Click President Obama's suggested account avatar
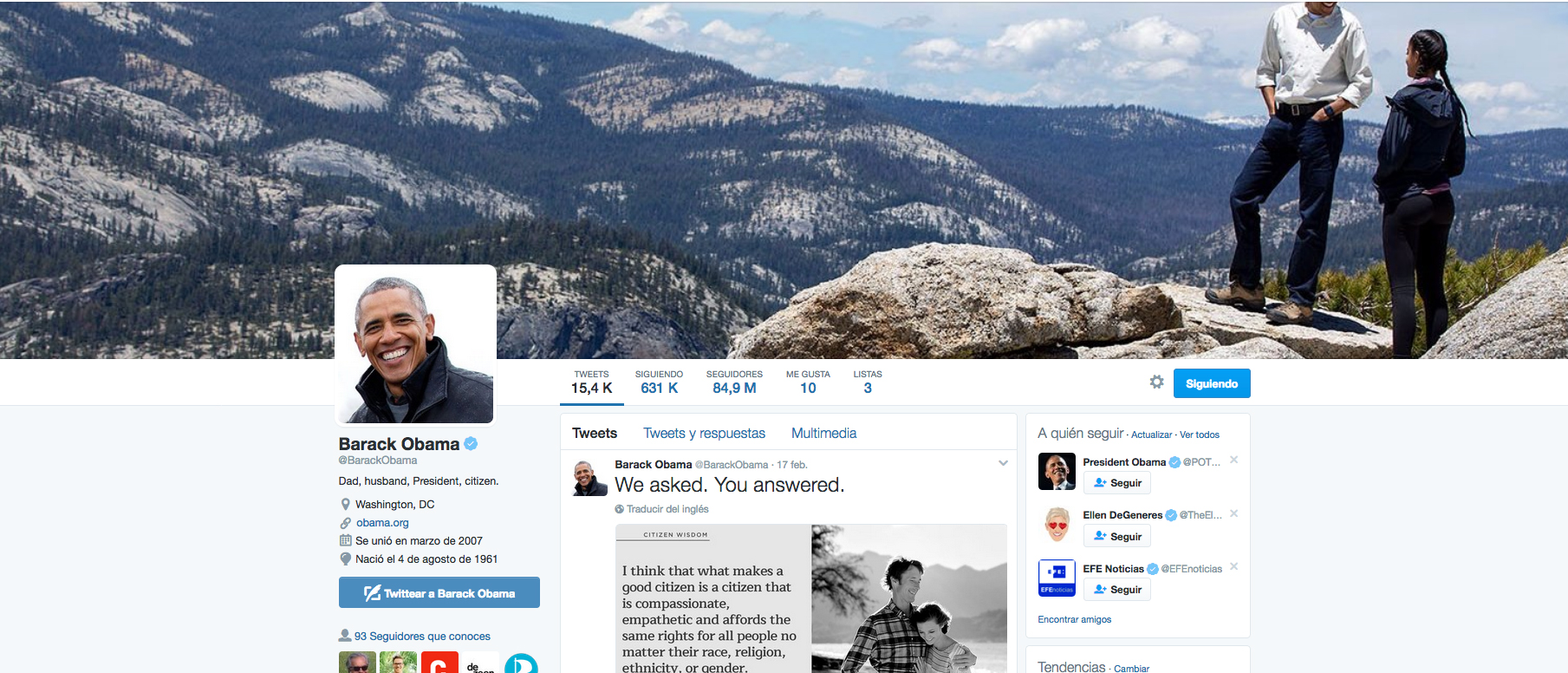The height and width of the screenshot is (673, 1568). tap(1057, 472)
